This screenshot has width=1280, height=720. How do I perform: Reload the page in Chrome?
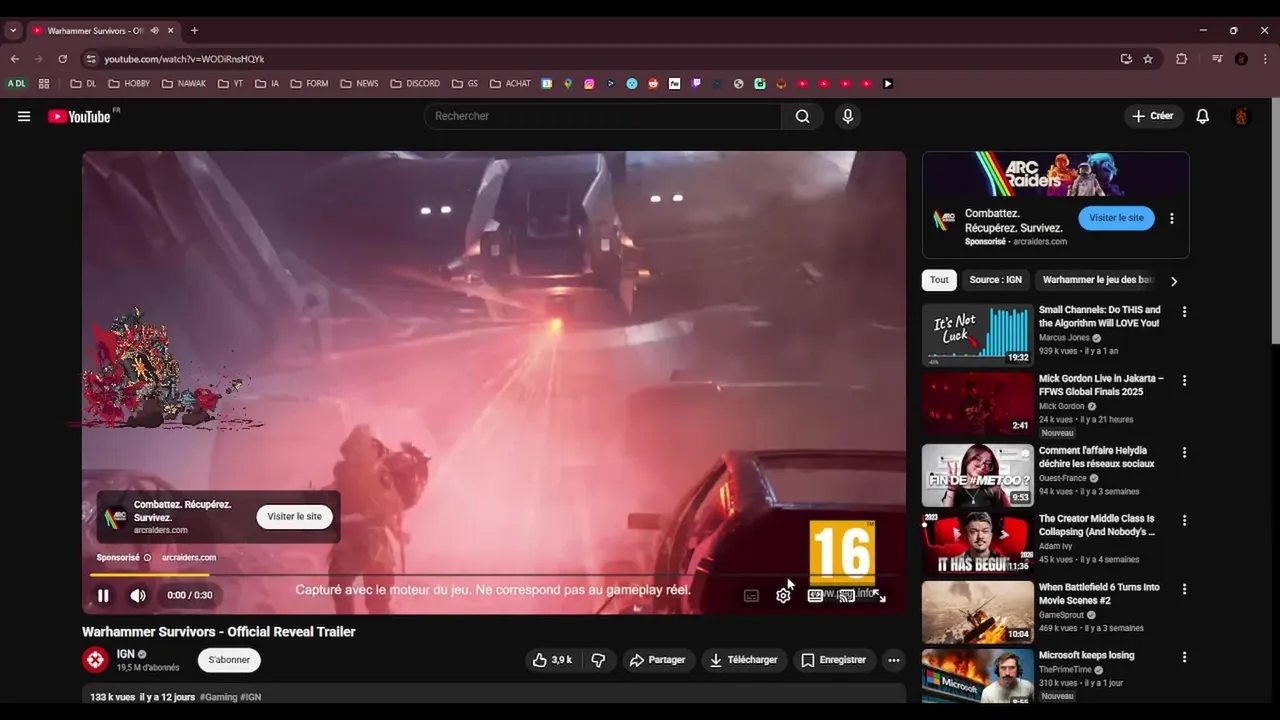click(62, 59)
